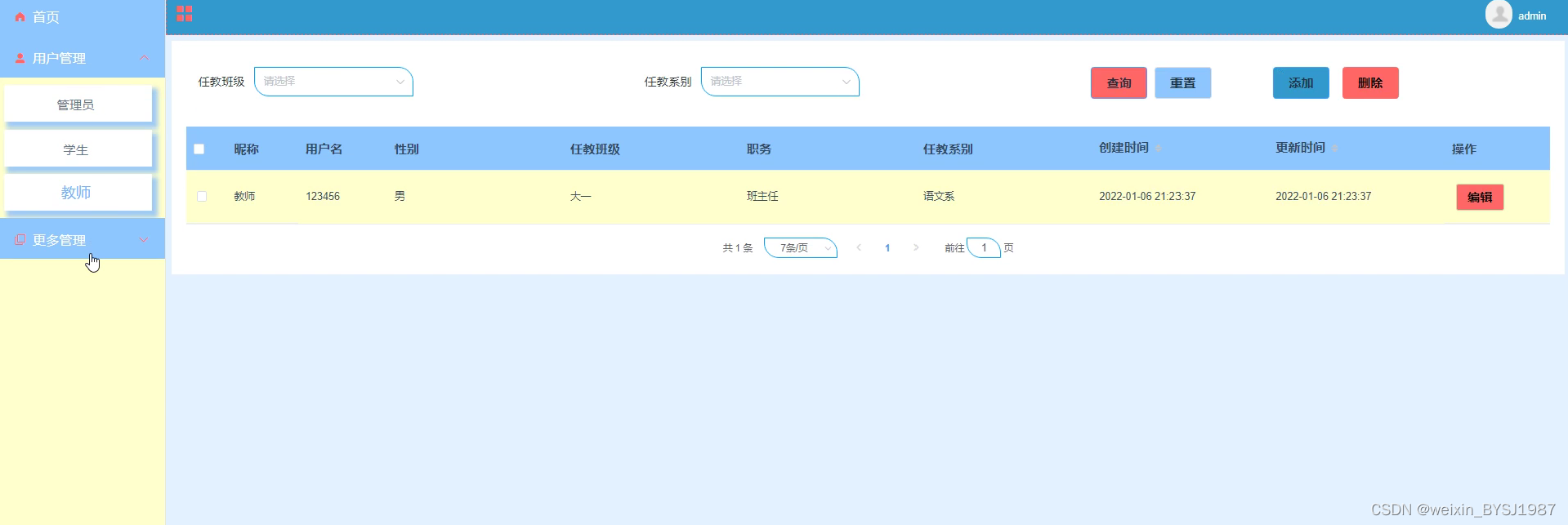Click the 查询 button

point(1119,82)
